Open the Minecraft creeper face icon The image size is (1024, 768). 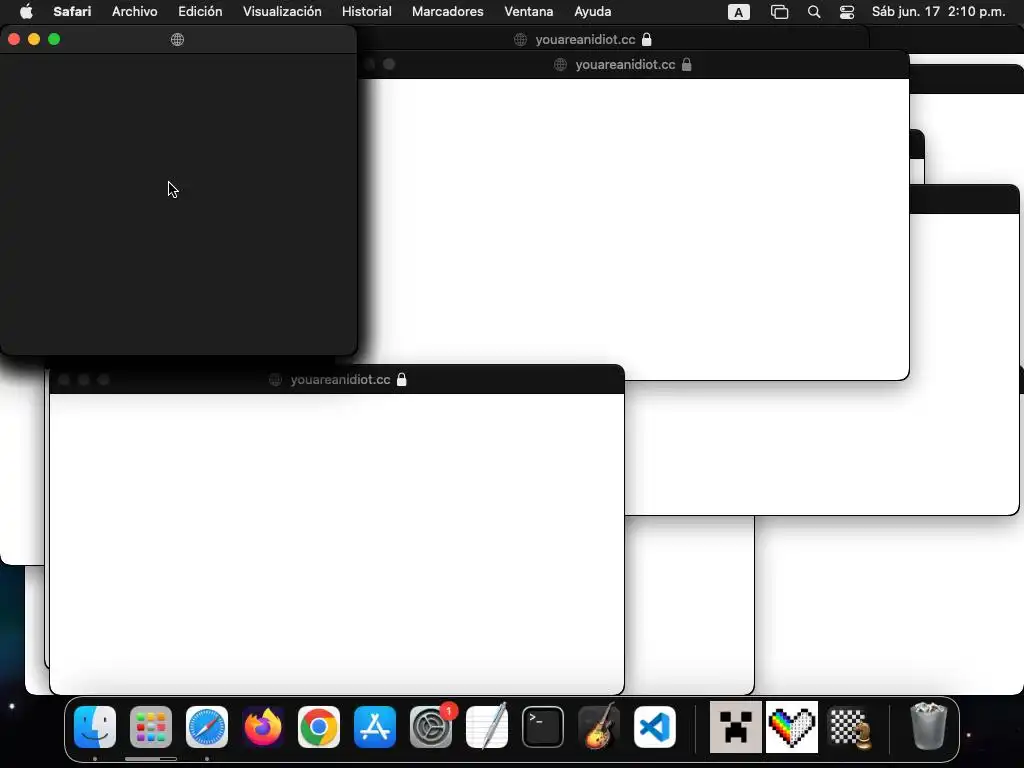click(x=736, y=727)
